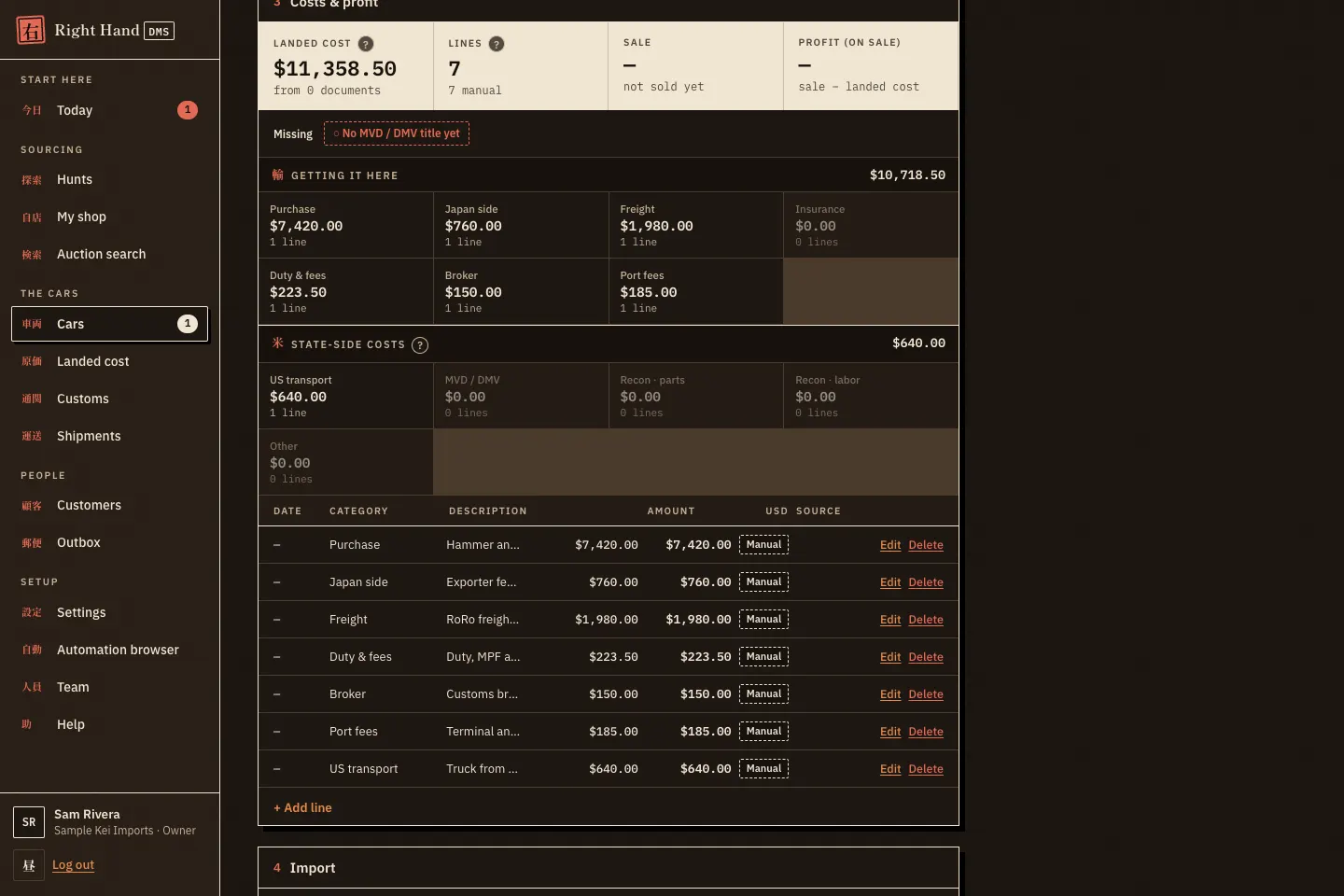Click the My shop kanji icon
This screenshot has height=896, width=1344.
pyautogui.click(x=32, y=217)
